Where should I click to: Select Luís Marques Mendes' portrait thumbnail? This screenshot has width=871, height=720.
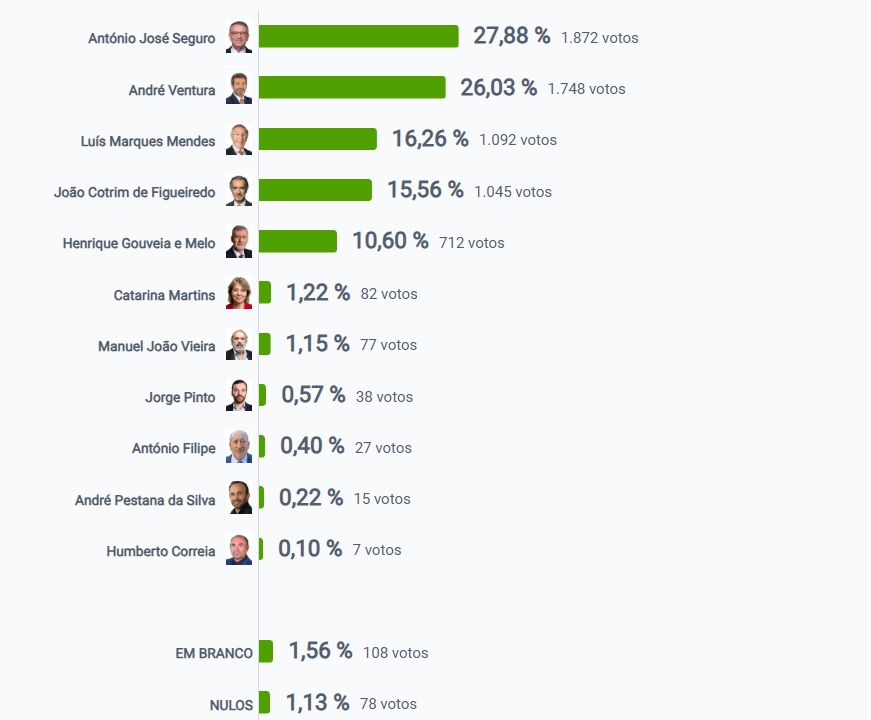[x=239, y=140]
